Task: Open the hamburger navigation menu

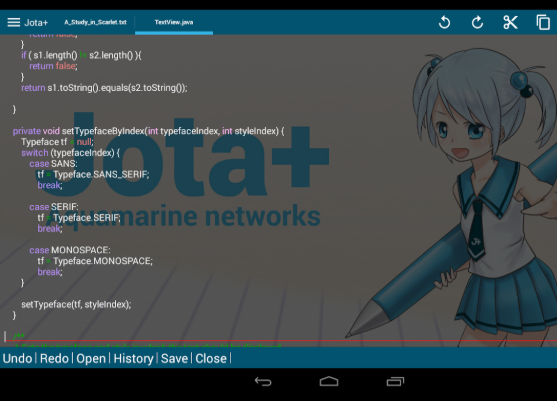Action: pyautogui.click(x=13, y=22)
